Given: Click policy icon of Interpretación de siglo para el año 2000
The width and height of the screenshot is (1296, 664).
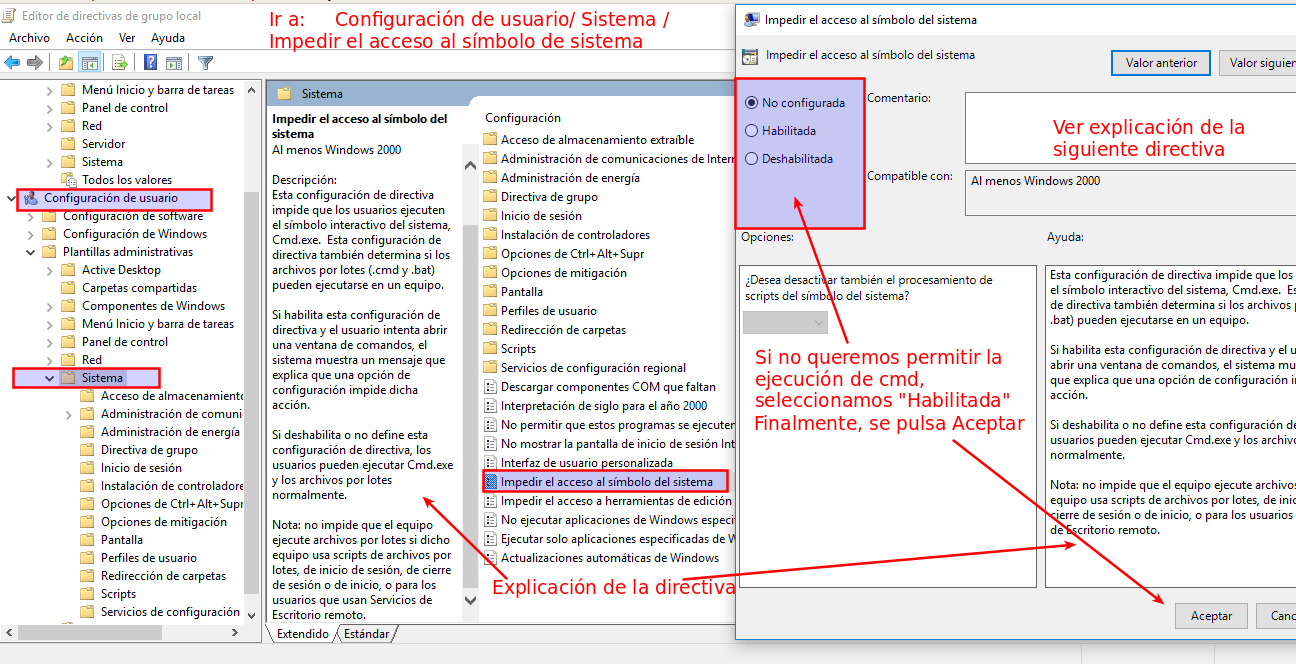Looking at the screenshot, I should point(490,406).
